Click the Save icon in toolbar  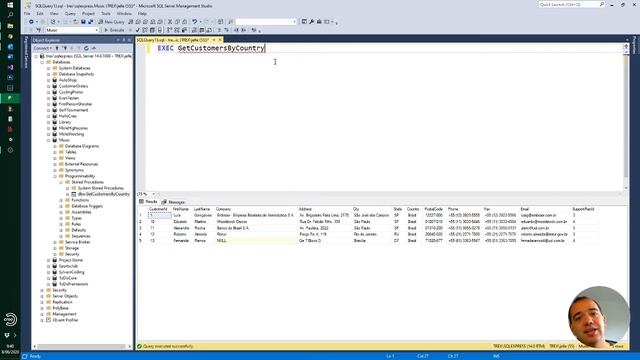point(83,22)
